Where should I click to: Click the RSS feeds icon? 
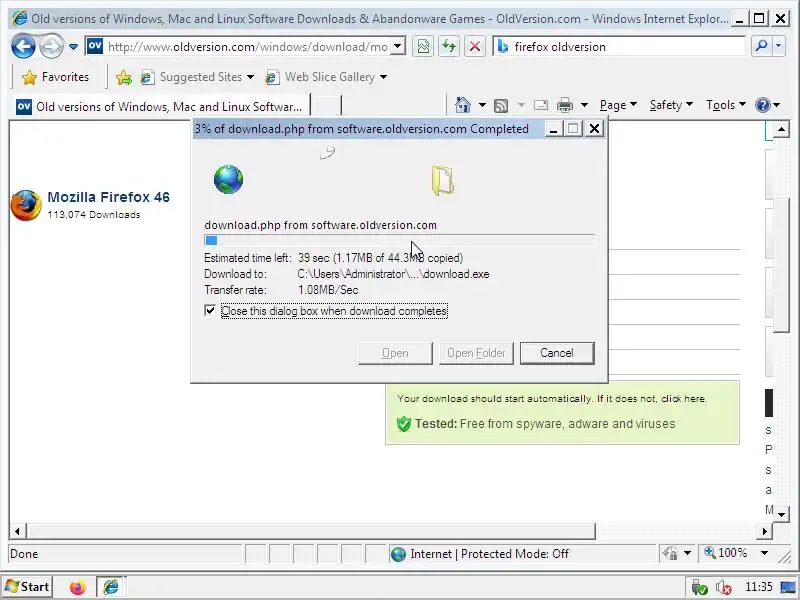tap(501, 106)
